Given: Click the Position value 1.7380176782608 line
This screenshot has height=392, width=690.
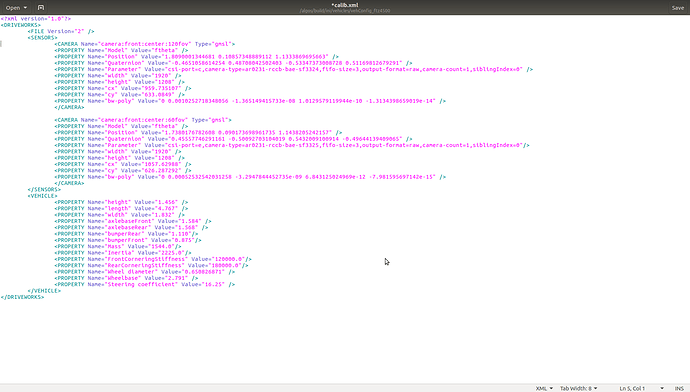Looking at the screenshot, I should 198,132.
